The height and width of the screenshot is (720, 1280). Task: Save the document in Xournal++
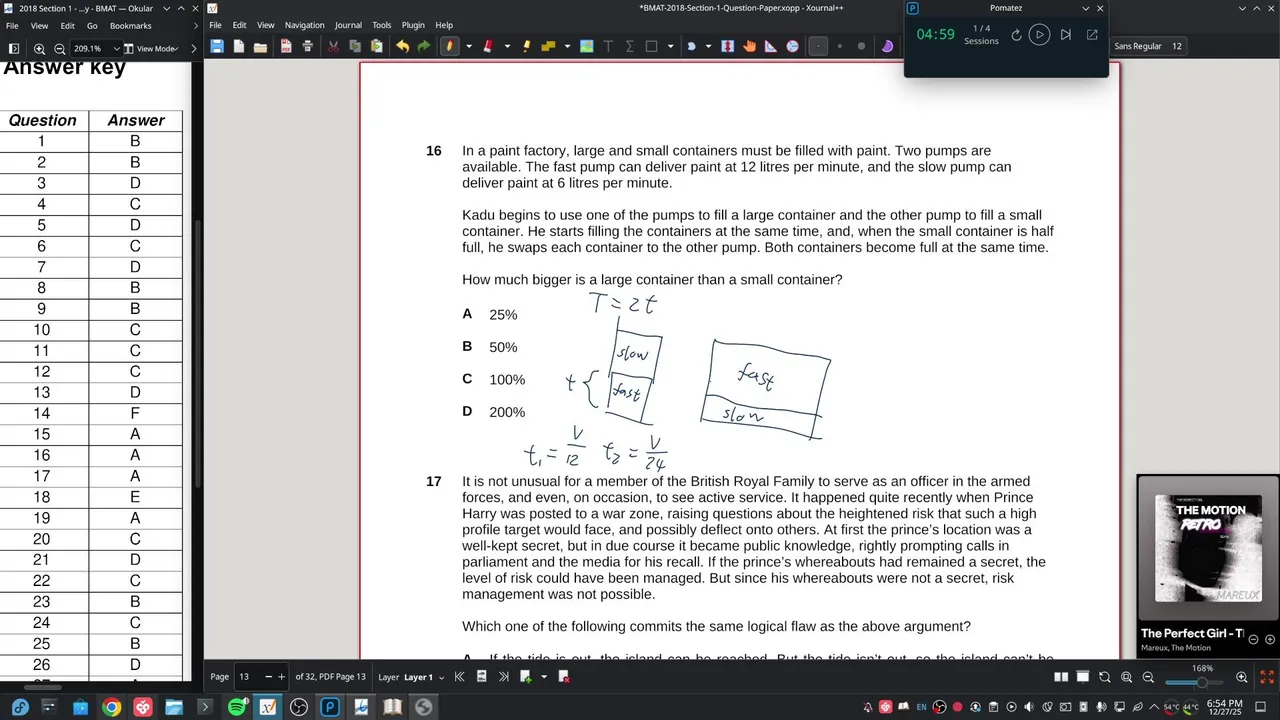click(x=217, y=46)
